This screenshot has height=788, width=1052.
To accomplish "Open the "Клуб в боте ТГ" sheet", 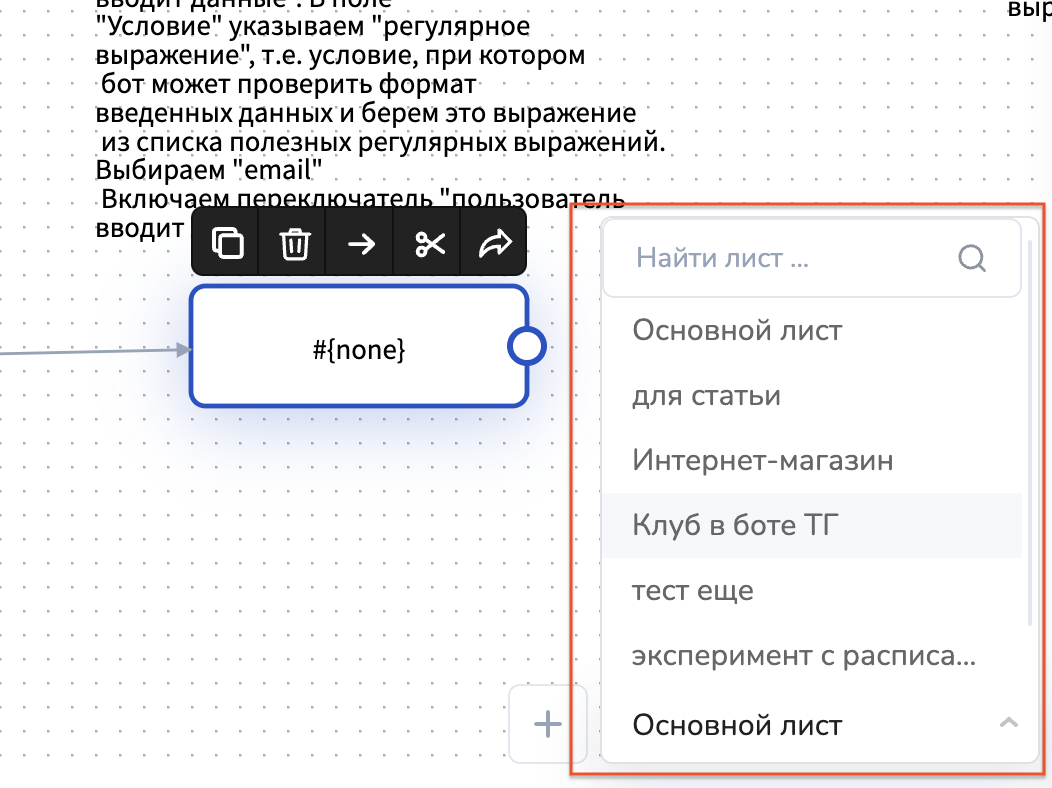I will pos(734,525).
